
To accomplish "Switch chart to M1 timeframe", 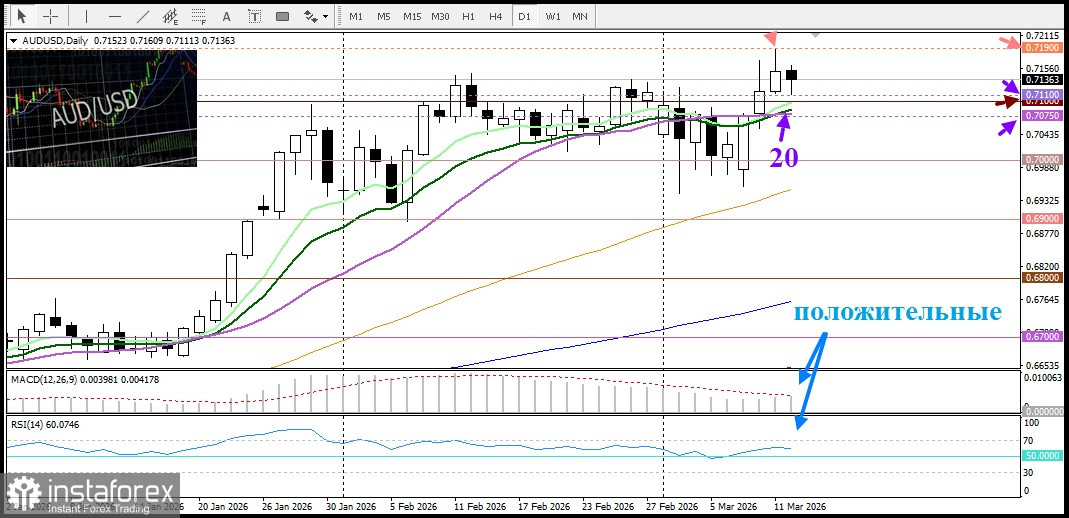I will tap(356, 16).
